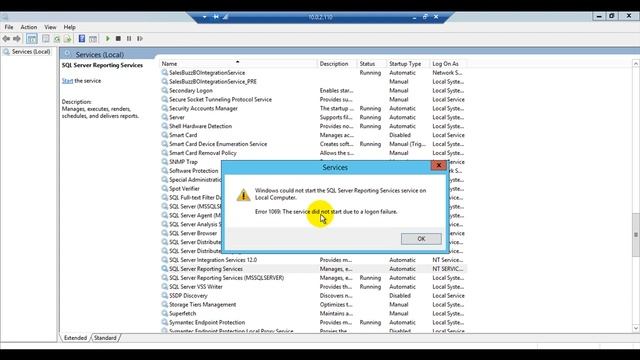Click the warning icon in the Services dialog
This screenshot has width=640, height=360.
(243, 195)
